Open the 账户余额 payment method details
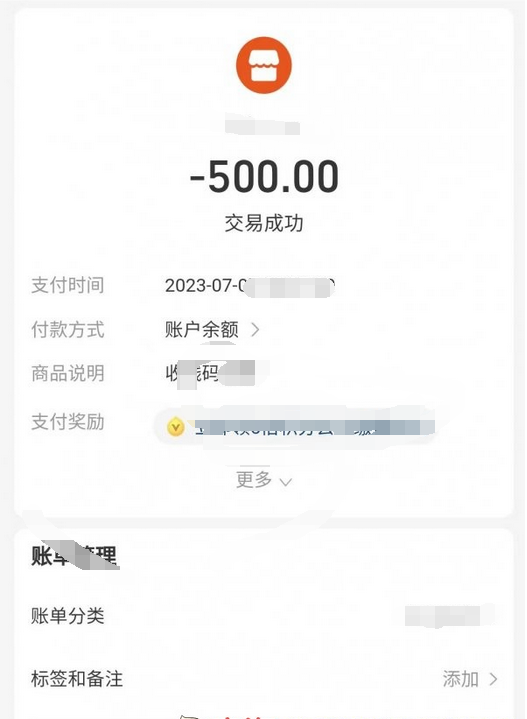Screen dimensions: 527x719 (x=202, y=329)
